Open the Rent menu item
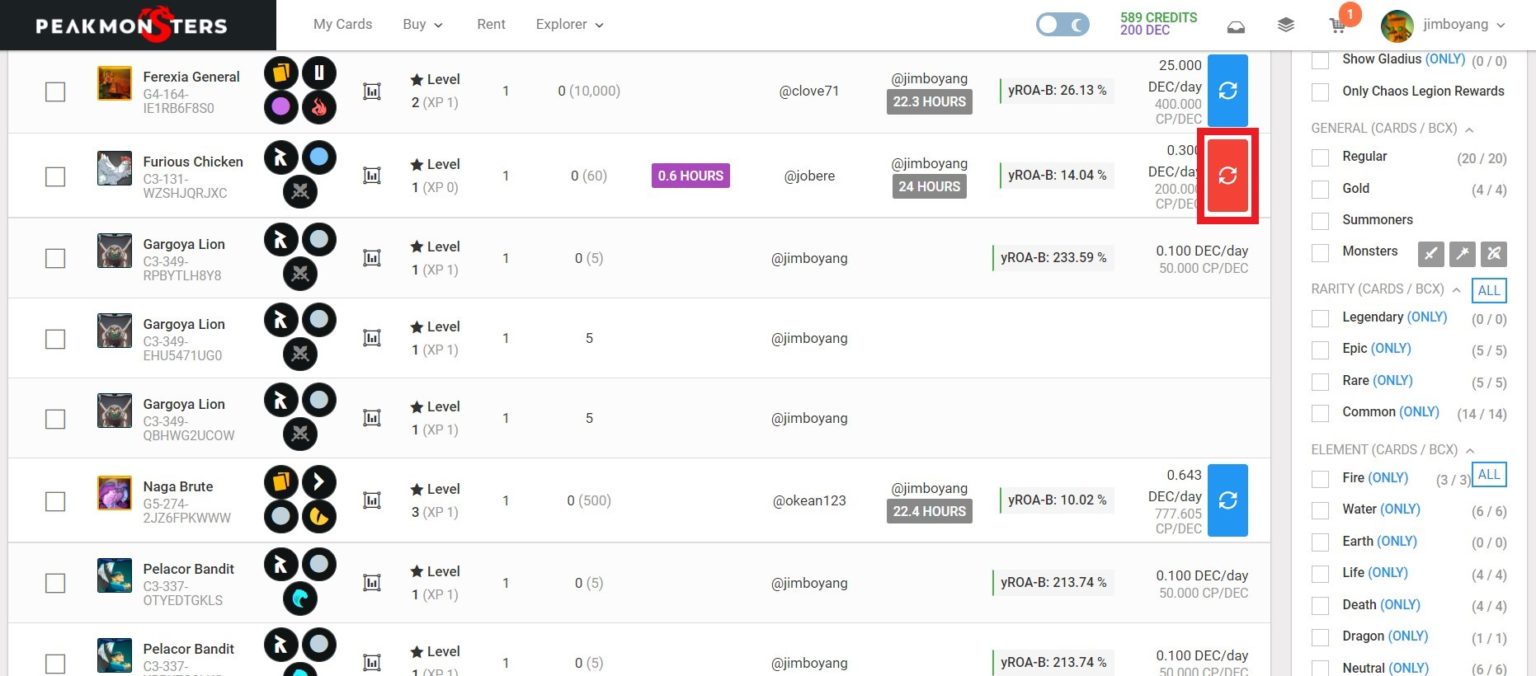Image resolution: width=1536 pixels, height=676 pixels. coord(491,25)
